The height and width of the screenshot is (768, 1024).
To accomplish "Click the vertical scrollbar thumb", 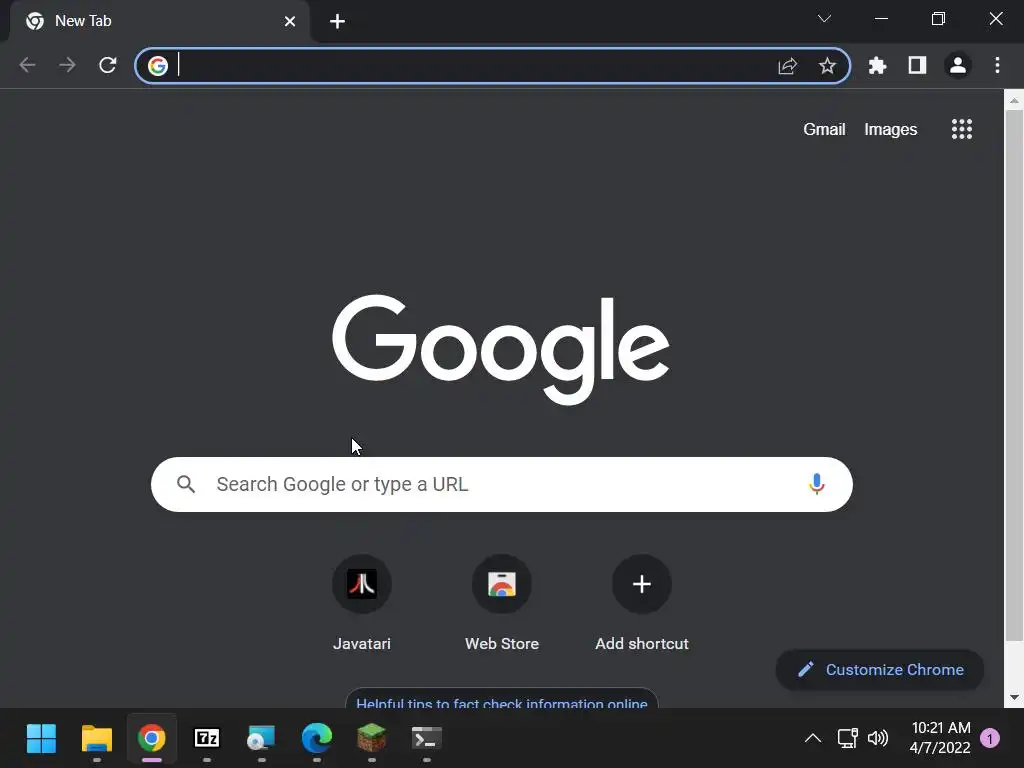I will pyautogui.click(x=1014, y=376).
